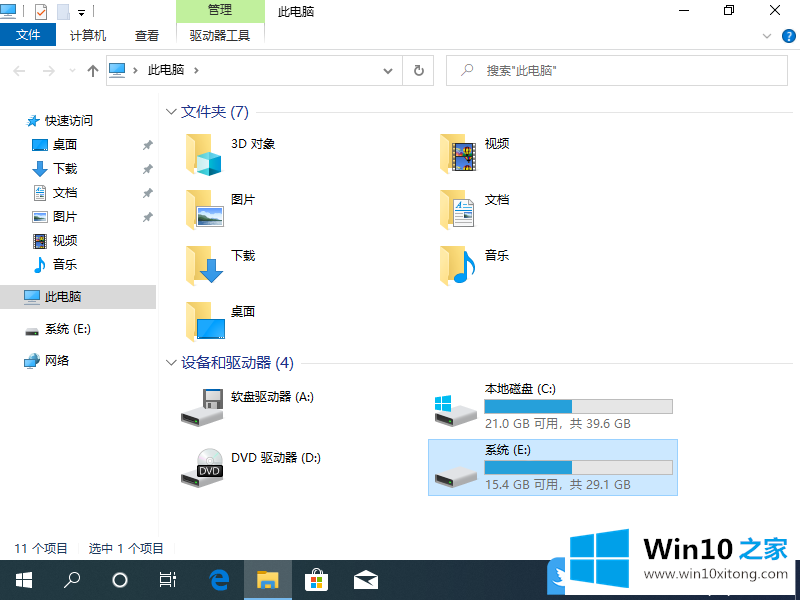
Task: Open the 图片 folder icon in main pane
Action: click(x=204, y=210)
